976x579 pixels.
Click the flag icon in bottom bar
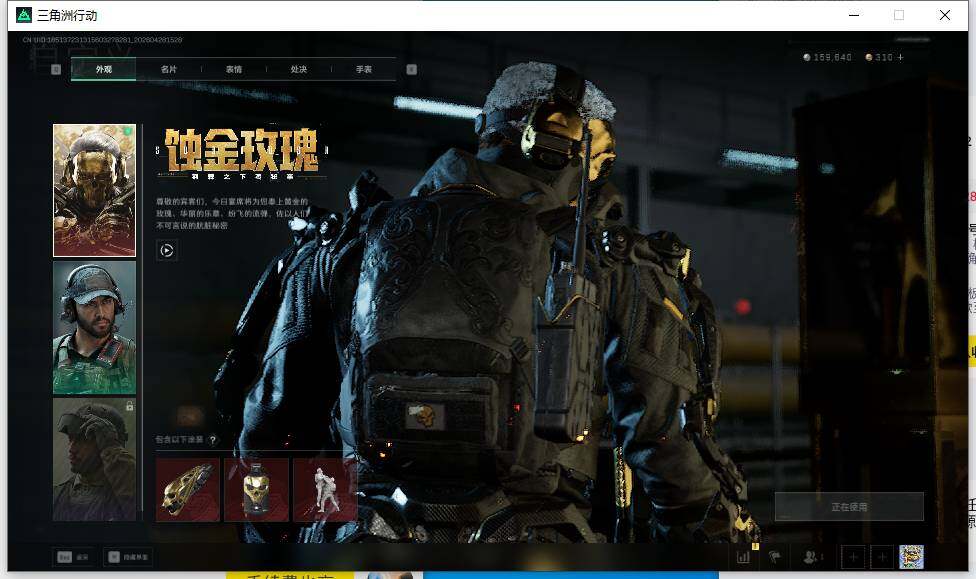775,557
